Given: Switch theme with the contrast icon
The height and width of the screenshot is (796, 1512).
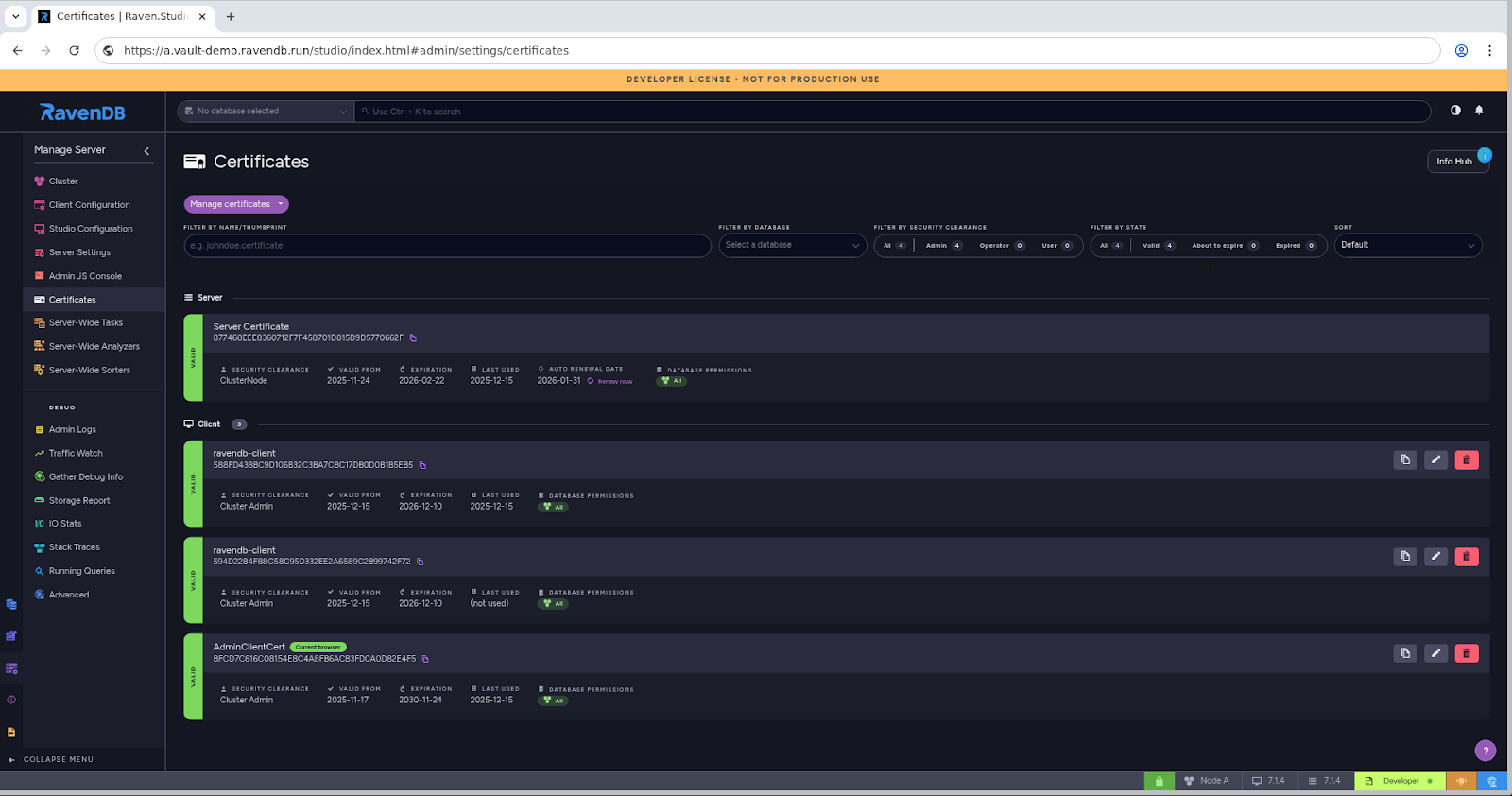Looking at the screenshot, I should [1455, 111].
